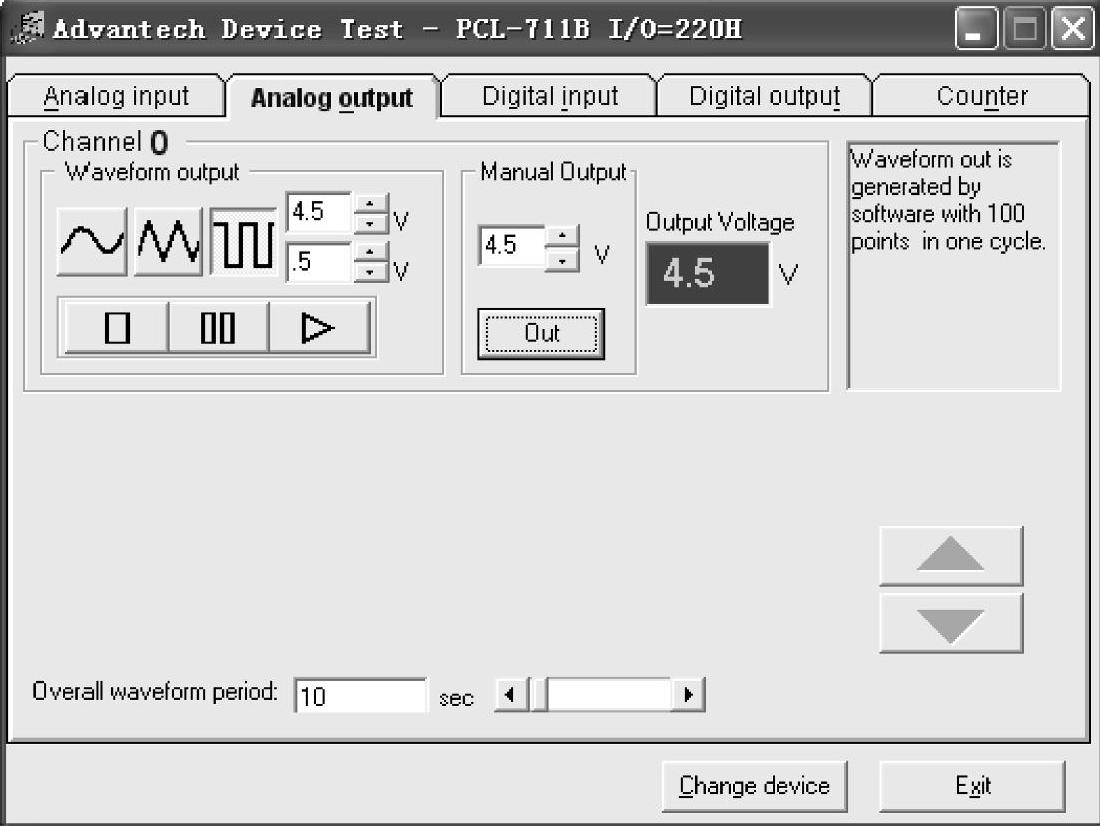Switch to the Analog input tab
The height and width of the screenshot is (826, 1100).
pyautogui.click(x=116, y=96)
